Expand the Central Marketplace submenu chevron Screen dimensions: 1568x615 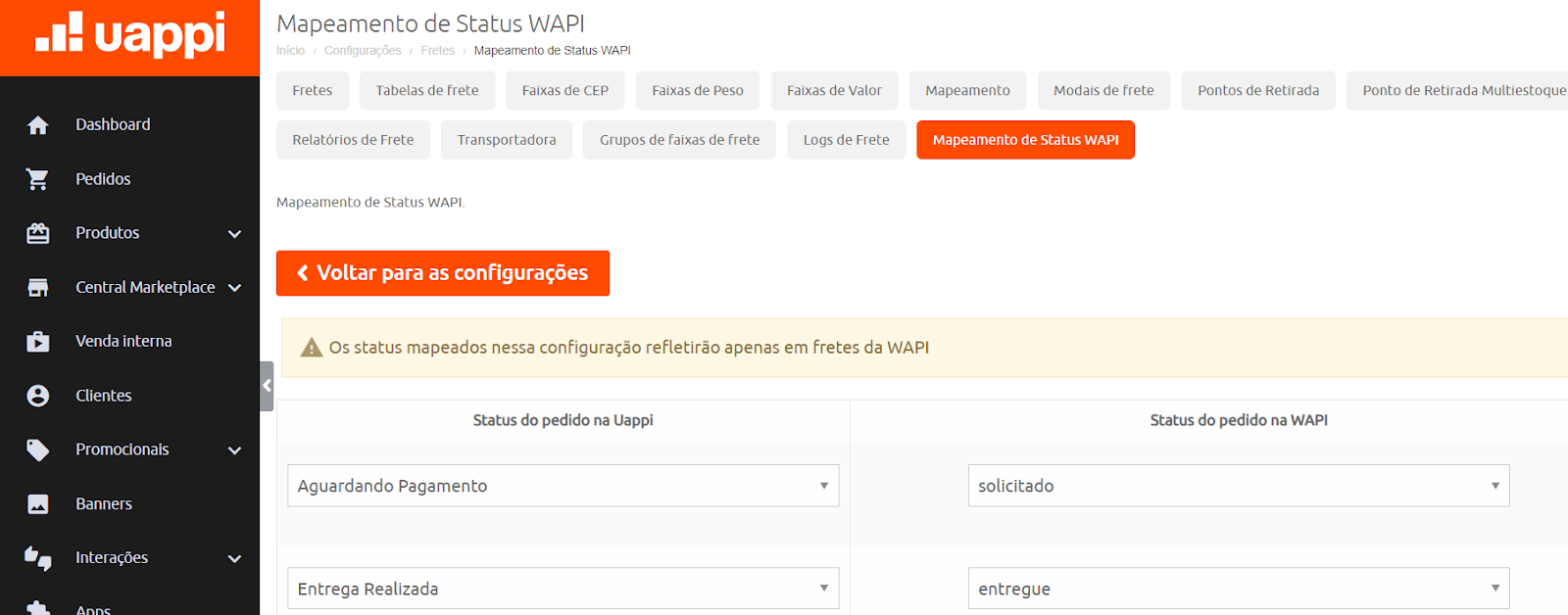click(x=234, y=288)
